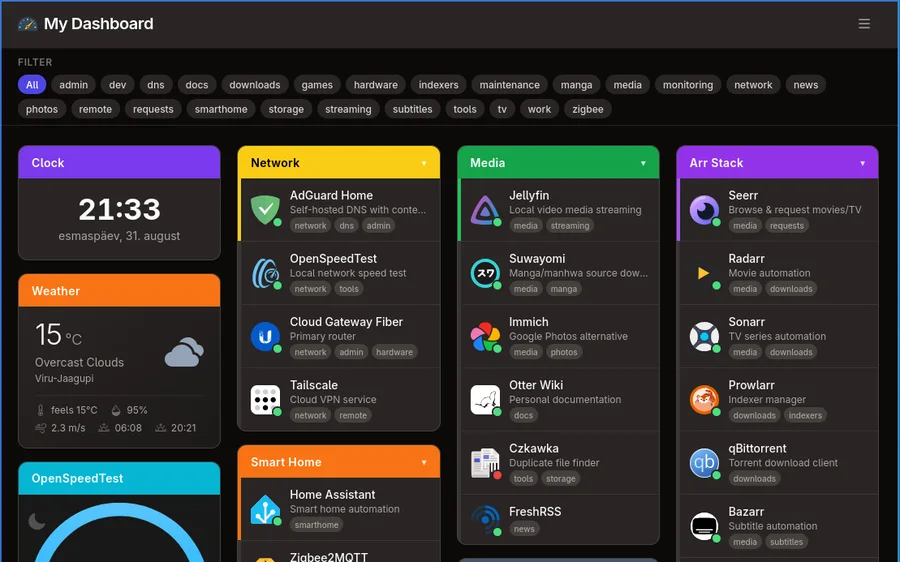900x562 pixels.
Task: Toggle the indexers filter chip
Action: click(439, 85)
